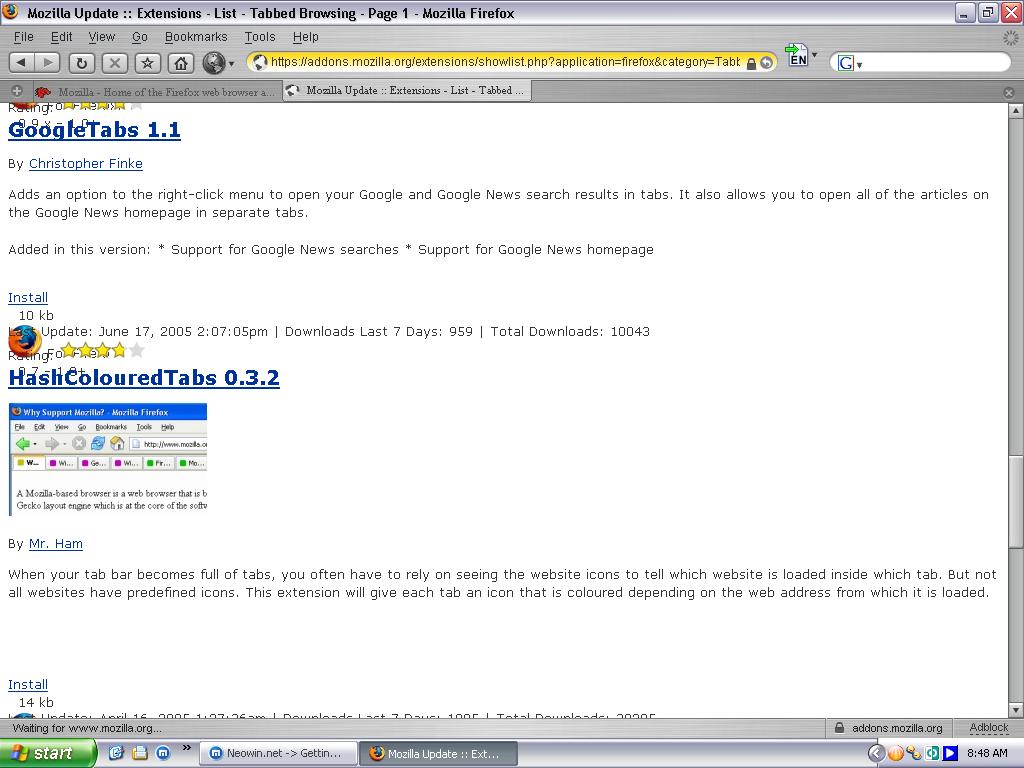Viewport: 1024px width, 768px height.
Task: Open the GoogleTabs 1.1 extension link
Action: (94, 129)
